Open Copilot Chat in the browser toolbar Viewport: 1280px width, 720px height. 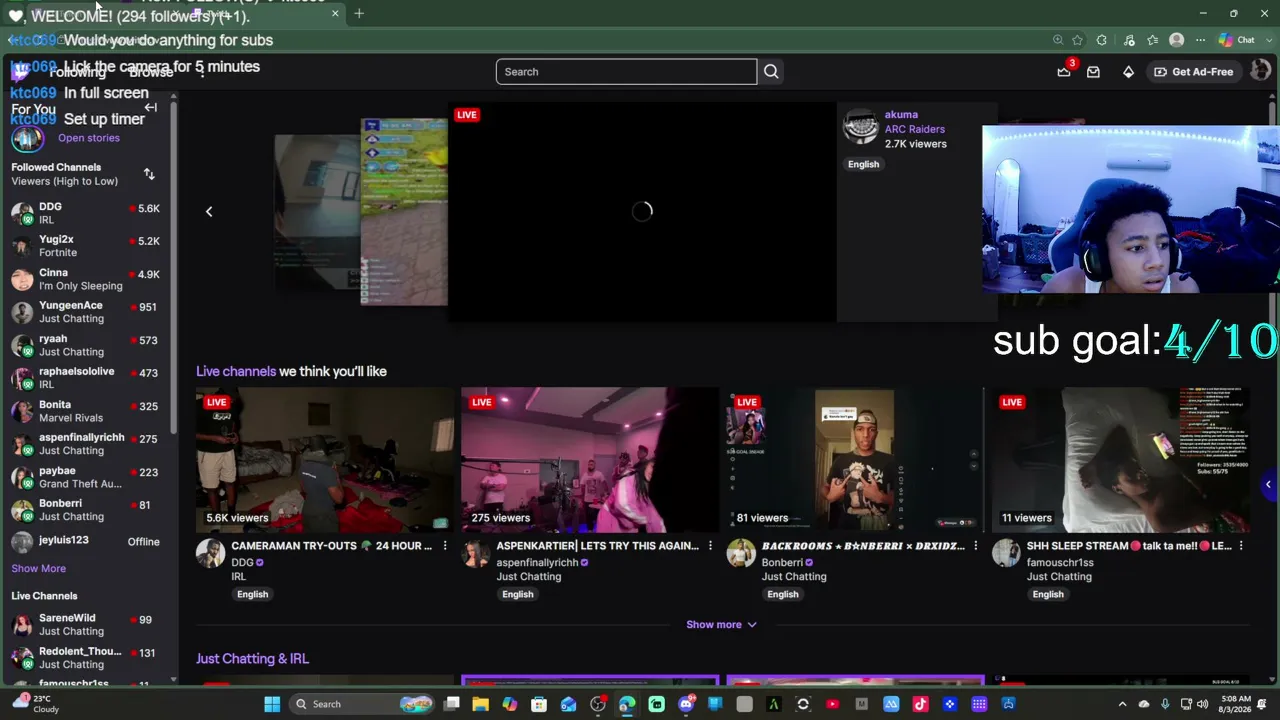coord(1238,40)
